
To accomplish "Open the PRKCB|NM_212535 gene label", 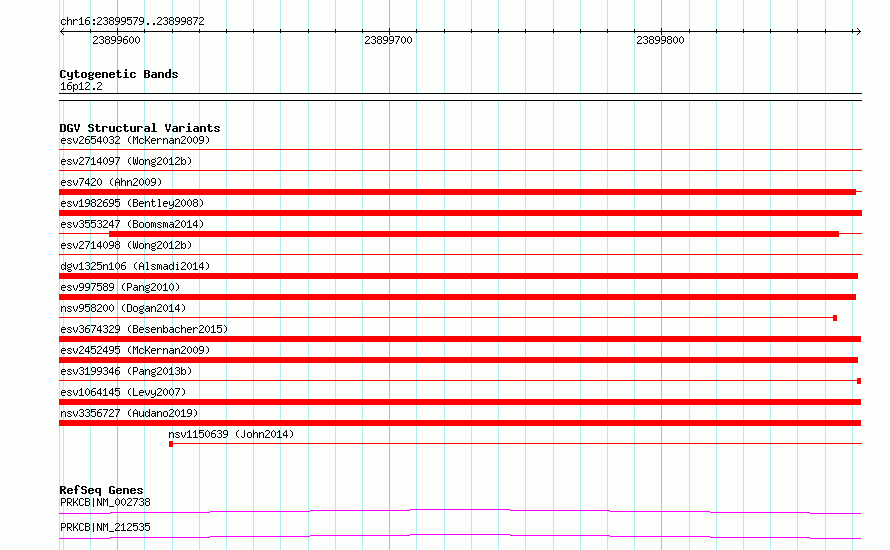I will (105, 527).
